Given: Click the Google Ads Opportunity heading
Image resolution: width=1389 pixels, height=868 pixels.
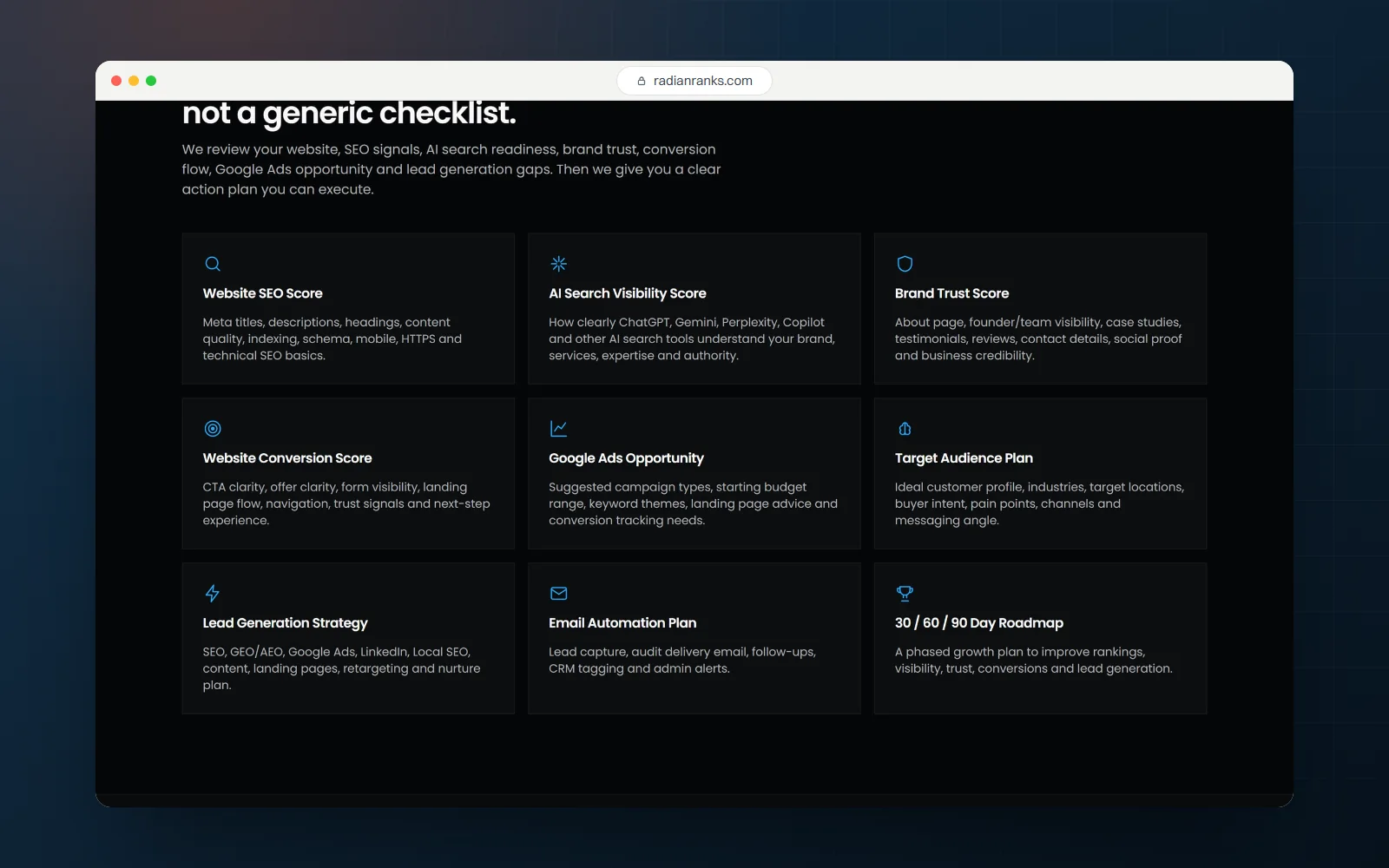Looking at the screenshot, I should pos(626,458).
